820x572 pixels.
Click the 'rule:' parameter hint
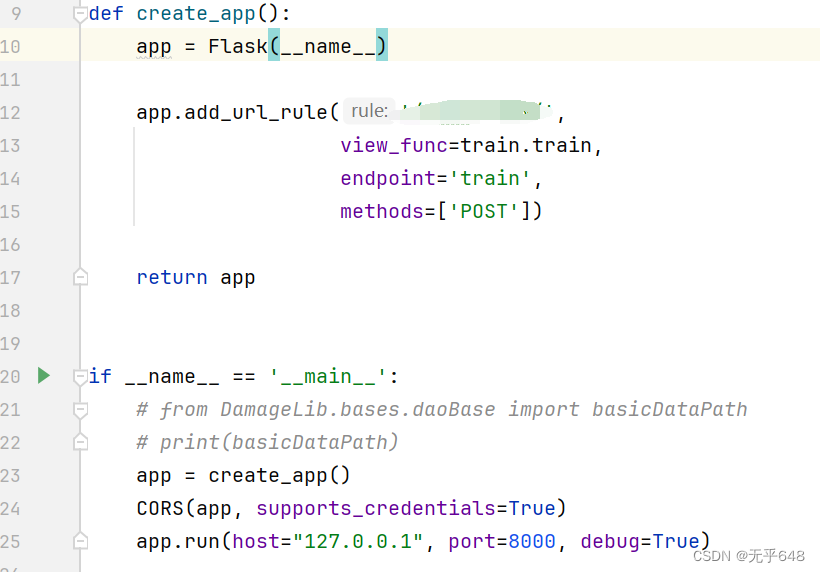click(369, 111)
